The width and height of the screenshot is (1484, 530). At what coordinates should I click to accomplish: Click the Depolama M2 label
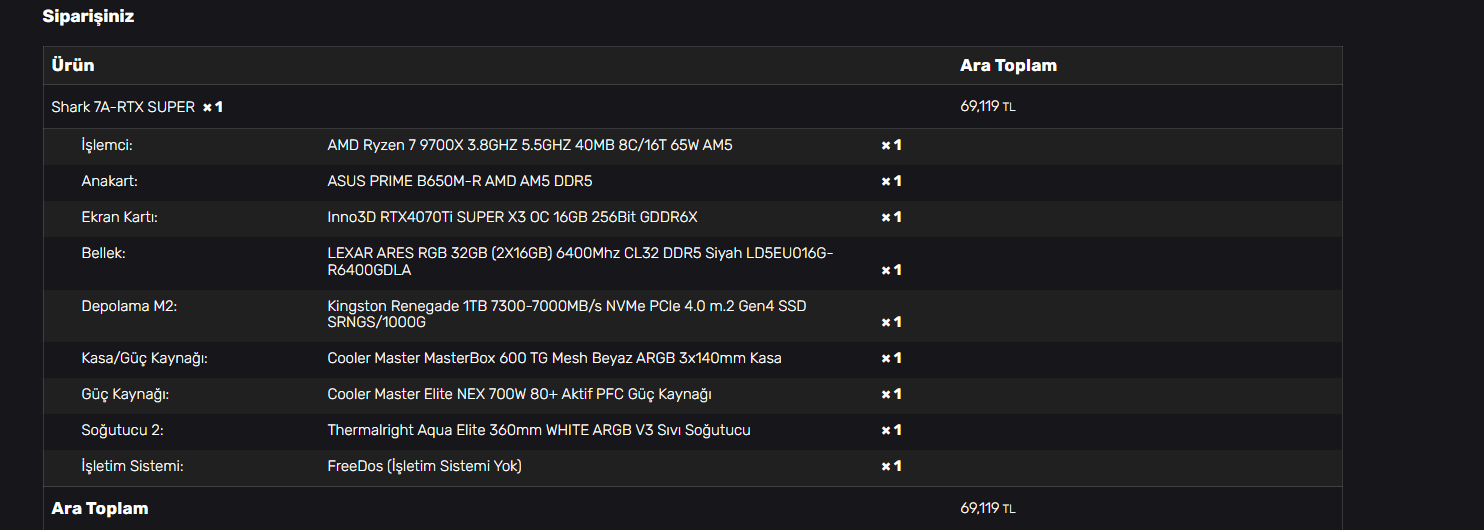pos(129,306)
